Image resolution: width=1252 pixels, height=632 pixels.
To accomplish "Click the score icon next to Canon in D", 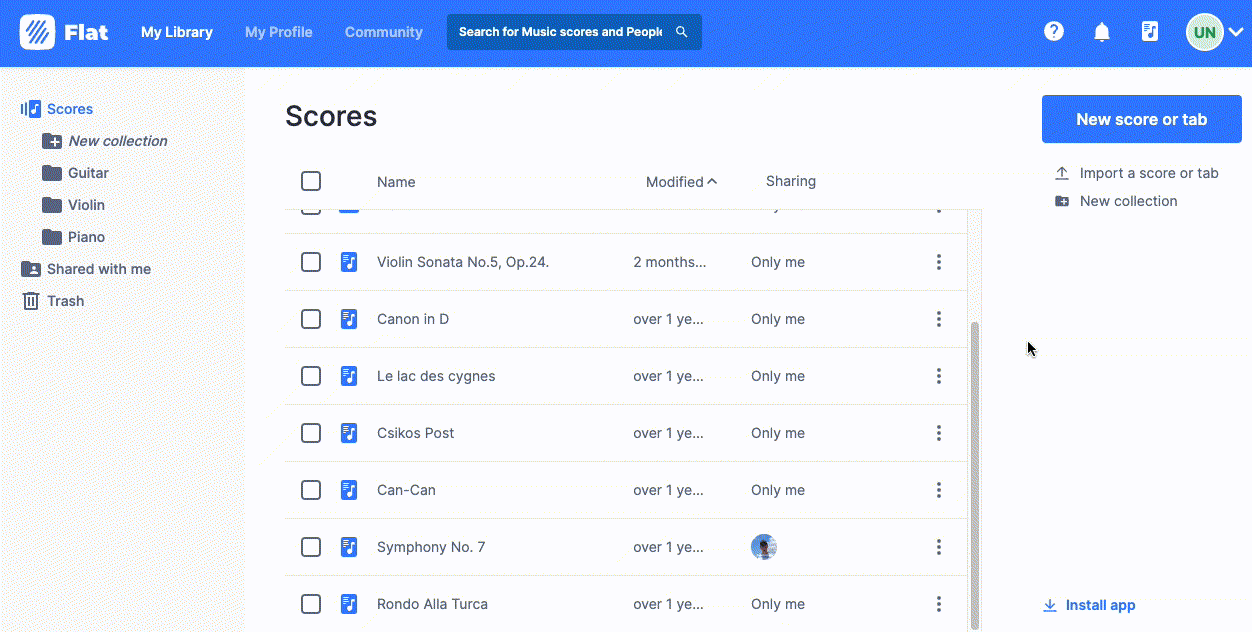I will click(x=349, y=318).
